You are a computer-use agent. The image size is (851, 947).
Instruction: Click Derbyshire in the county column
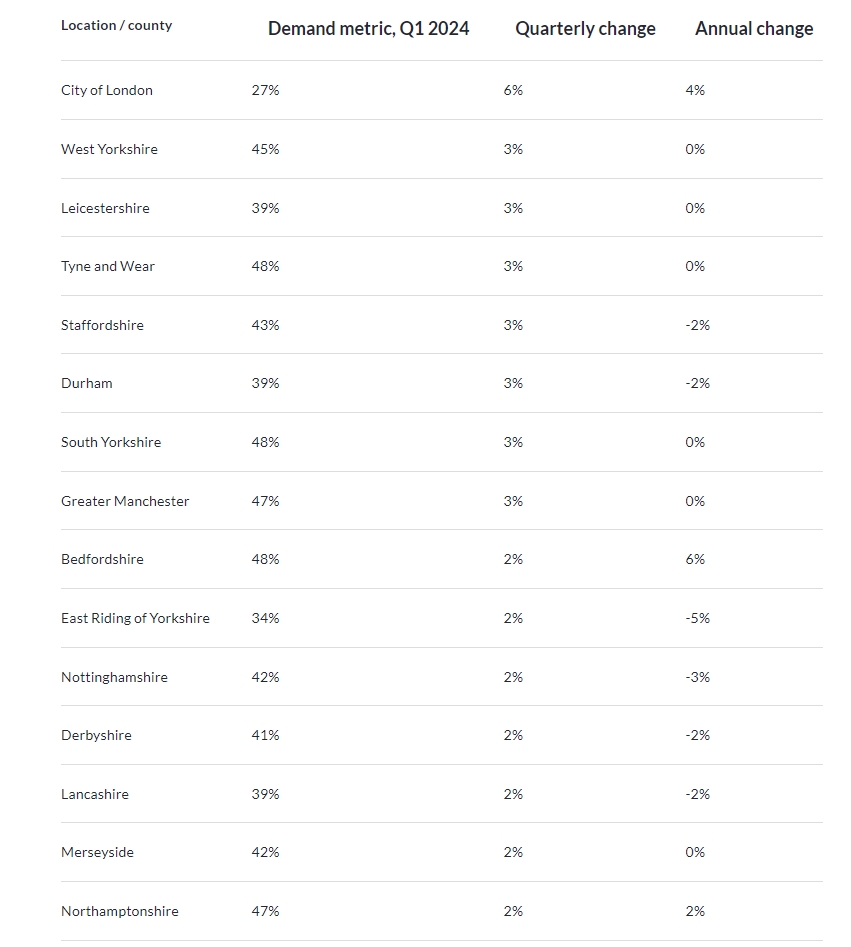(96, 735)
